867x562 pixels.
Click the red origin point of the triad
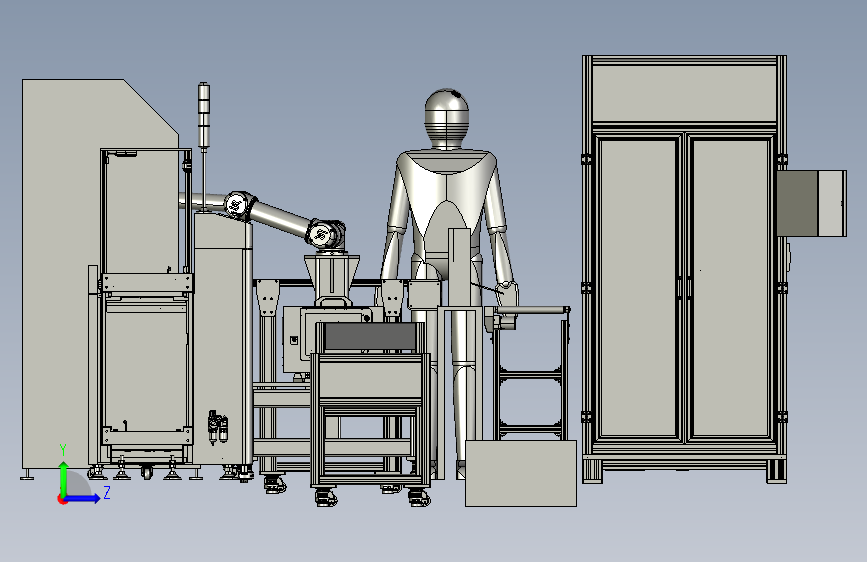tap(61, 499)
